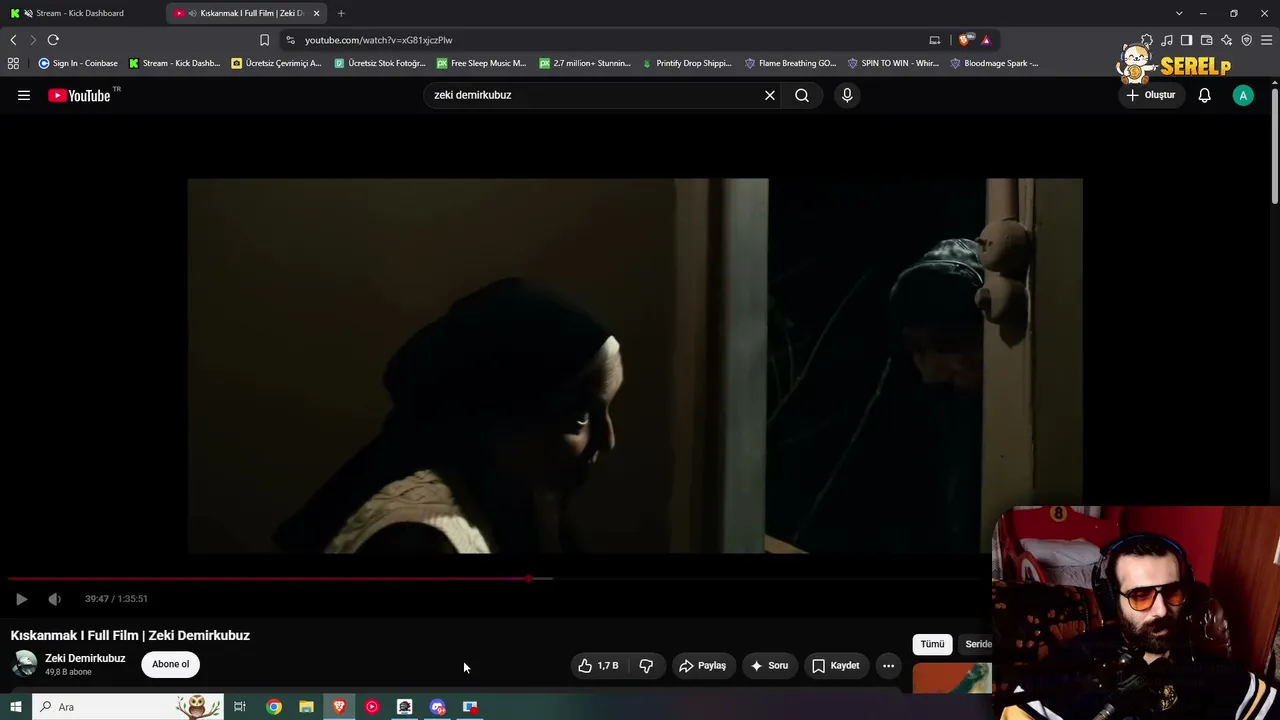This screenshot has width=1280, height=720.
Task: Expand the tab search dropdown chevron
Action: [x=1179, y=13]
